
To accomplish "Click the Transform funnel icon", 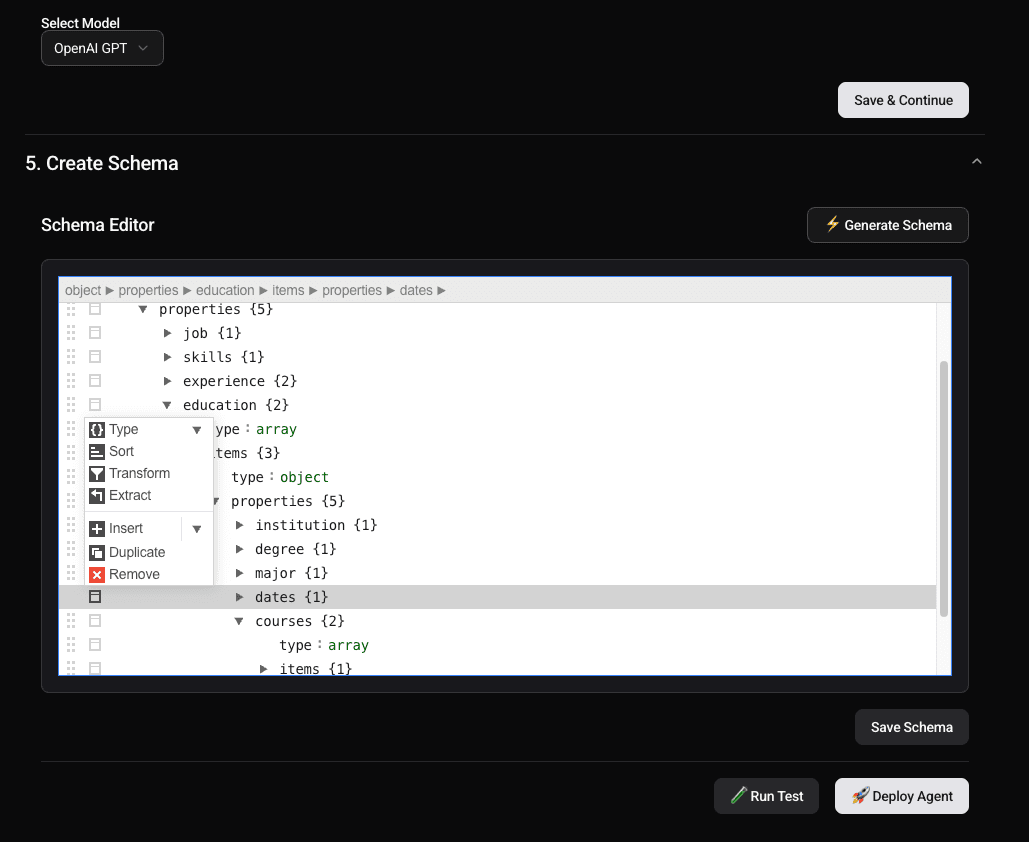I will pyautogui.click(x=96, y=473).
